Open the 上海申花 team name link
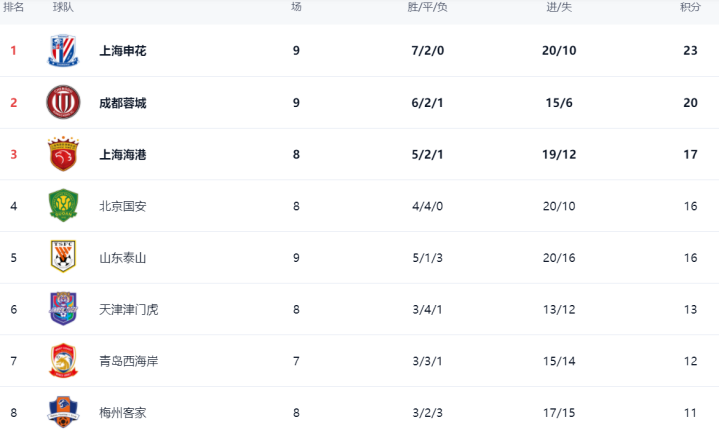The height and width of the screenshot is (436, 719). point(123,51)
